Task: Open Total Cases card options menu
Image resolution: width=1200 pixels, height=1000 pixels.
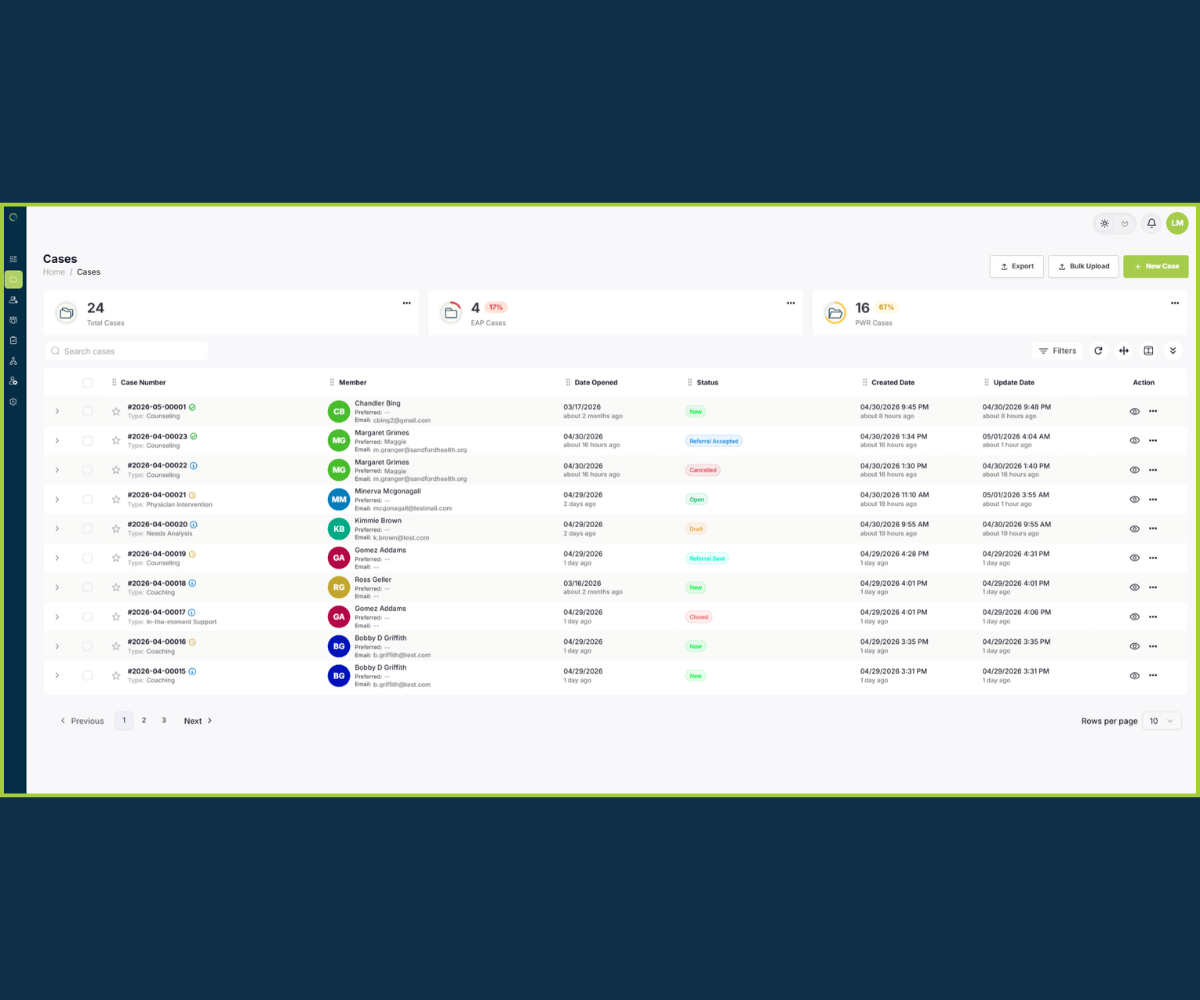Action: coord(407,303)
